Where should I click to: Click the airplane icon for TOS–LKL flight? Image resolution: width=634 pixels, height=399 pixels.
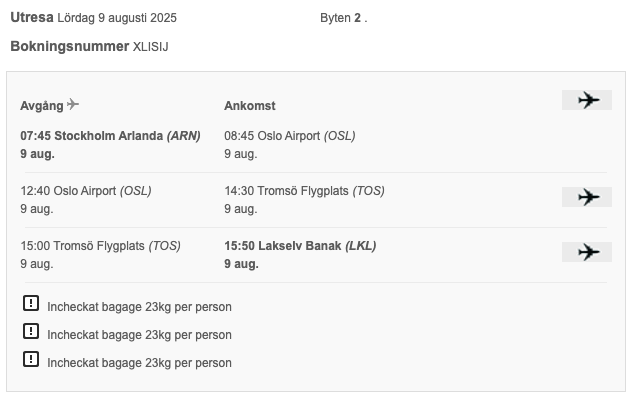coord(587,252)
